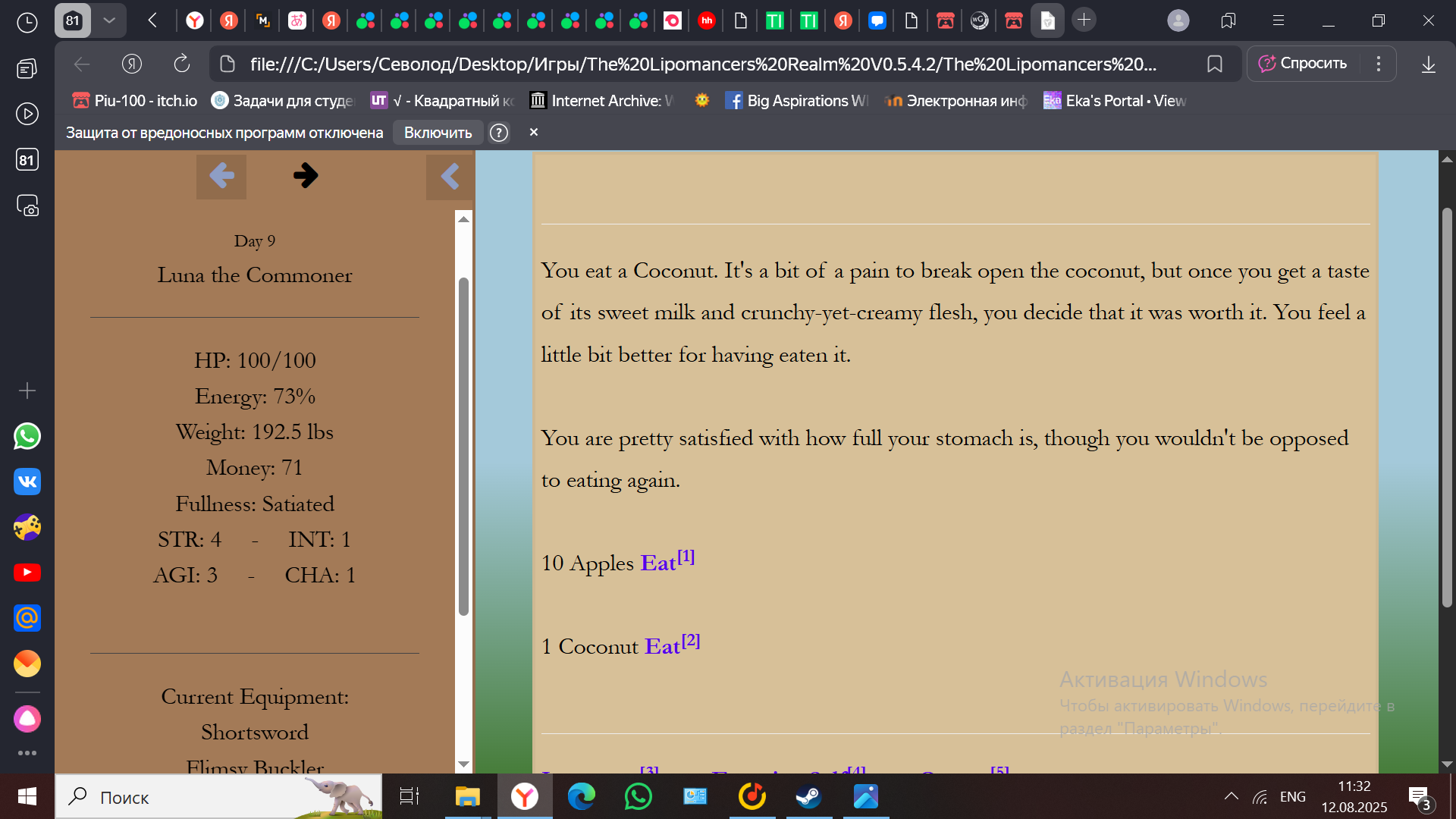1456x819 pixels.
Task: Click the Eat link for Coconut
Action: [662, 647]
